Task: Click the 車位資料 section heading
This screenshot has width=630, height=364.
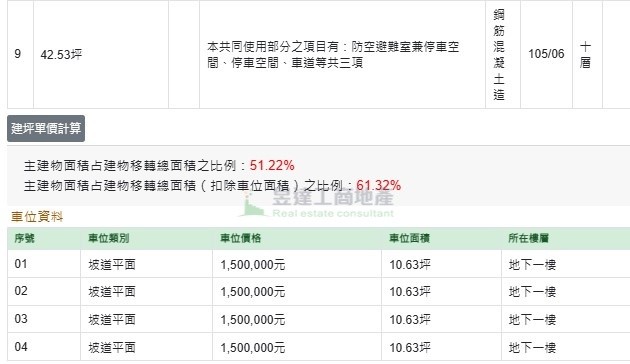Action: 37,217
